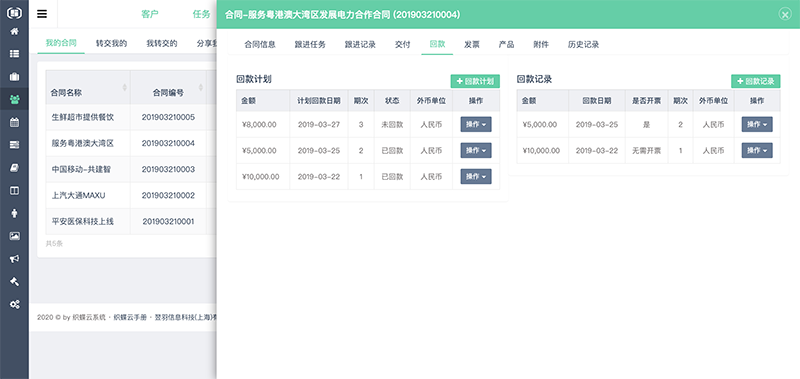Select the green users icon in the sidebar
Image resolution: width=800 pixels, height=379 pixels.
click(x=14, y=99)
